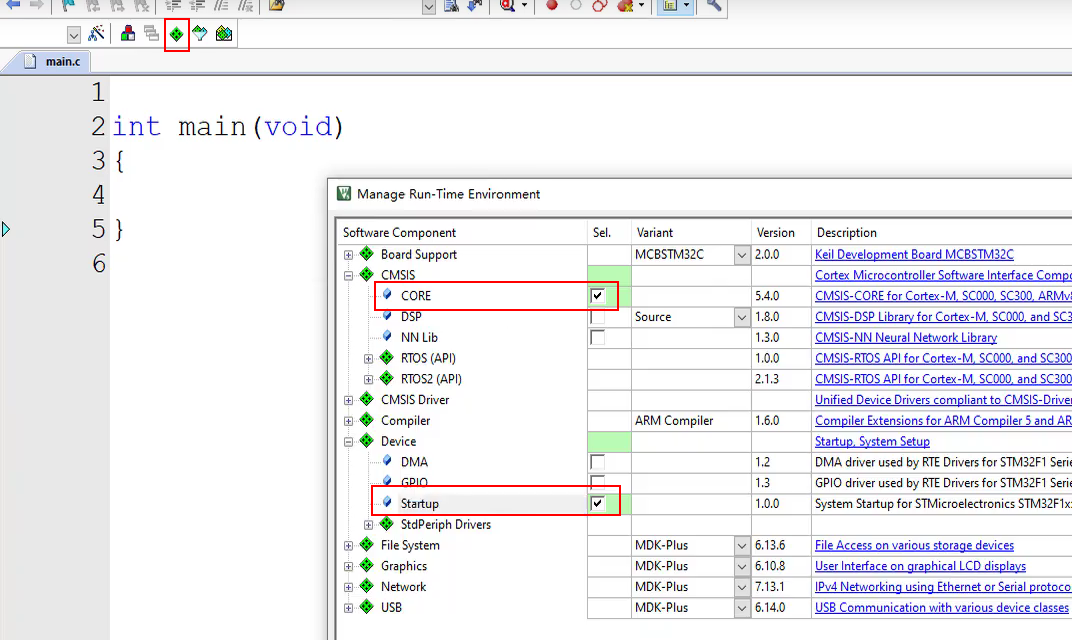1072x640 pixels.
Task: Open Manage Run-Time Environment green diamond icon
Action: coord(176,34)
